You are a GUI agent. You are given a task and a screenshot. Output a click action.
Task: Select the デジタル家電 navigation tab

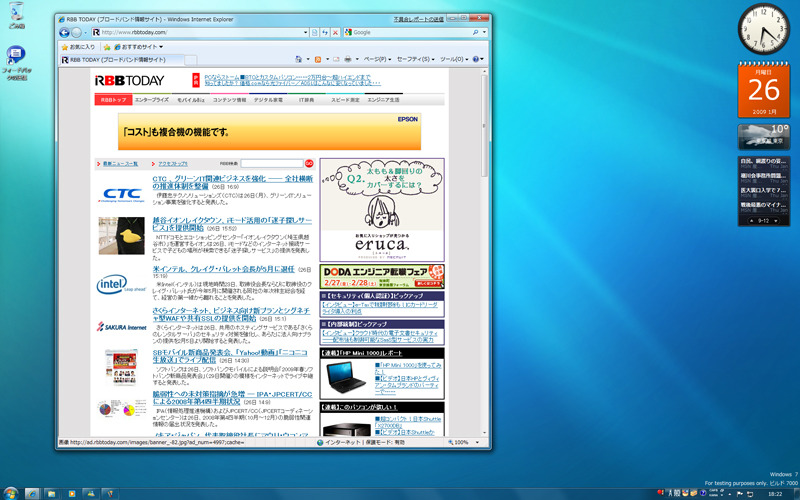coord(268,100)
